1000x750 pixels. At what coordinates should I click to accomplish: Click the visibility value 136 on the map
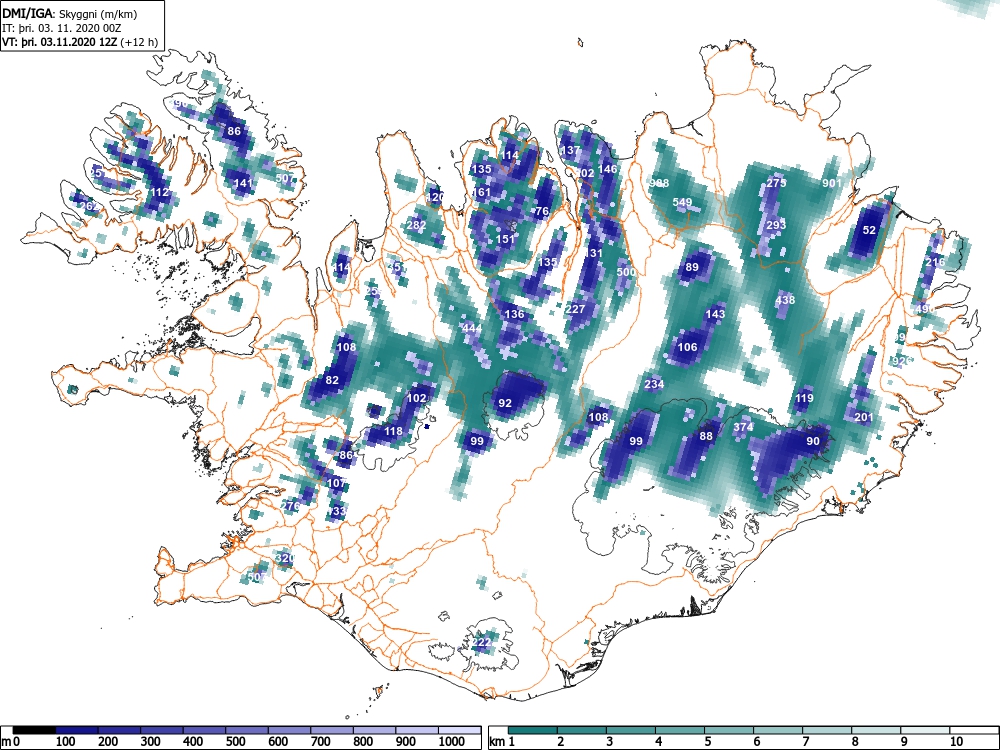coord(515,314)
